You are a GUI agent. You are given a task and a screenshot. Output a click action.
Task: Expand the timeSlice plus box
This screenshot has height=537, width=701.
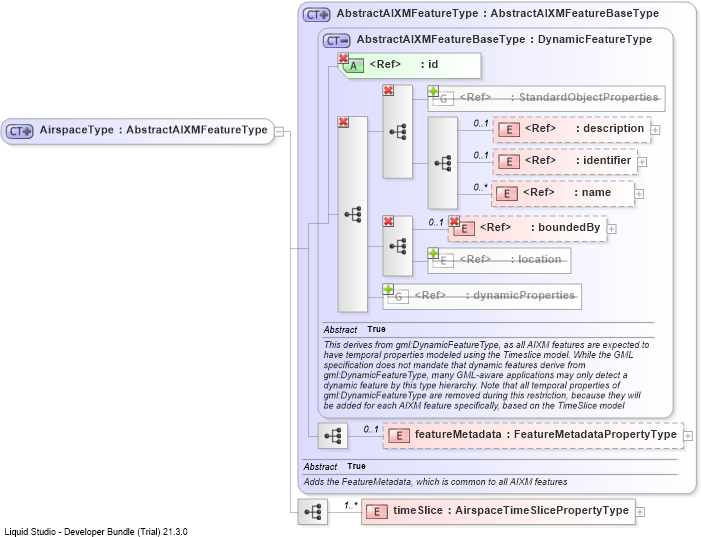[640, 512]
